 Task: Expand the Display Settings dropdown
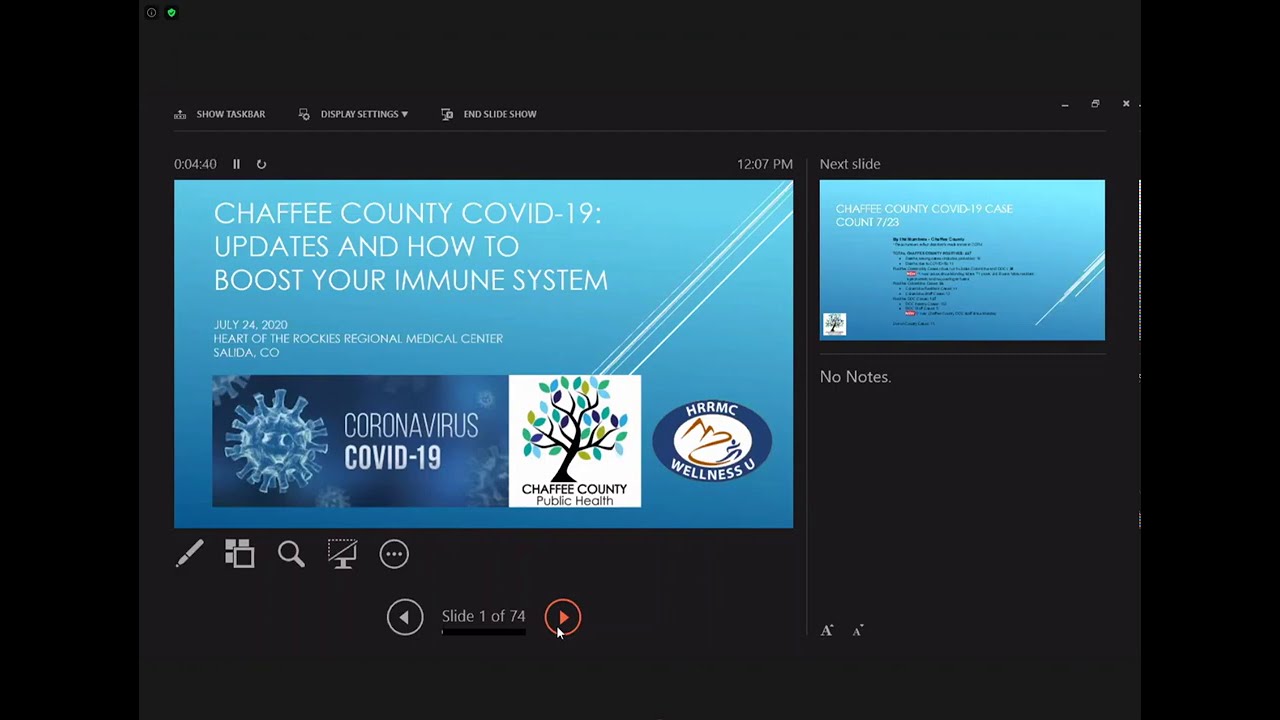tap(353, 114)
